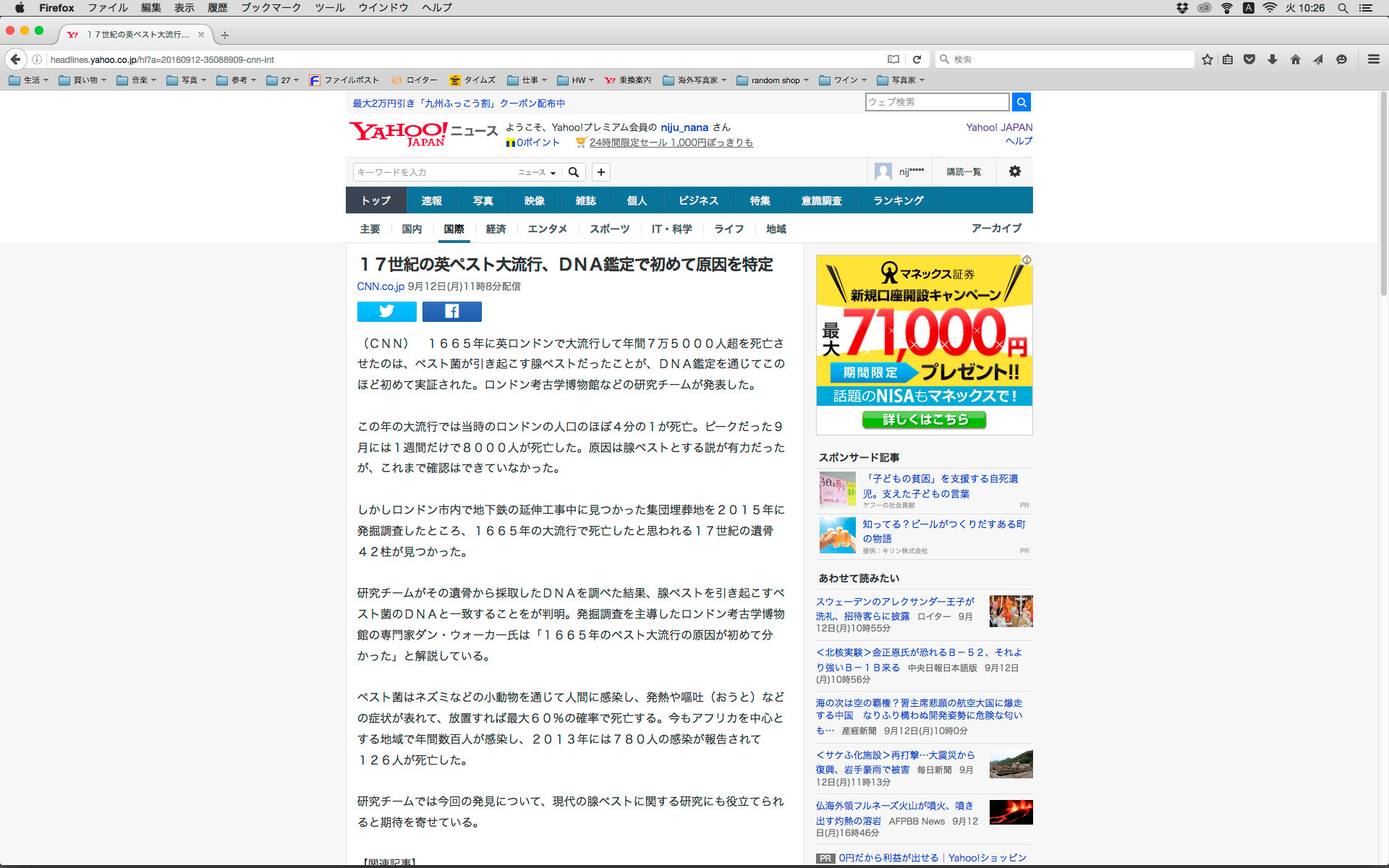
Task: Open the CNN.co.jp source link
Action: point(381,286)
